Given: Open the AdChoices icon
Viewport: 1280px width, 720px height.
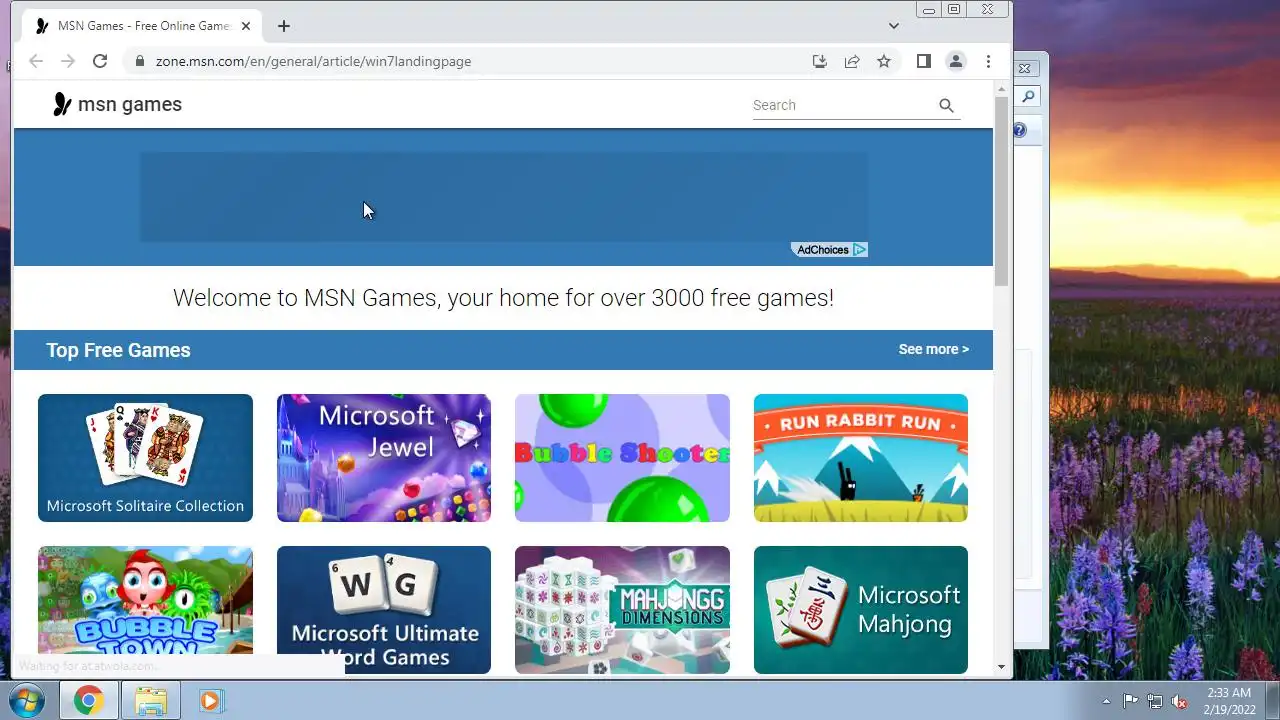Looking at the screenshot, I should [x=860, y=250].
